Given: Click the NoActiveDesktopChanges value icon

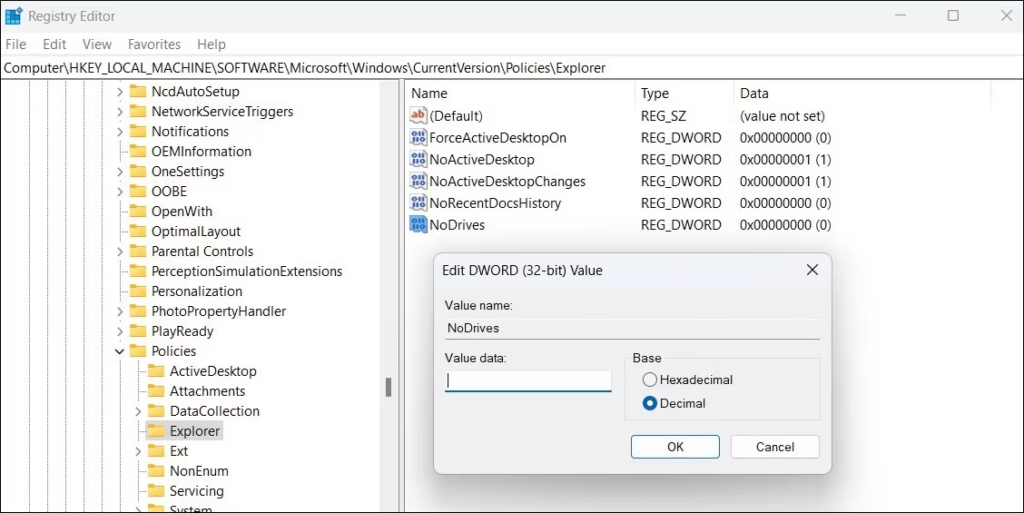Looking at the screenshot, I should [418, 181].
